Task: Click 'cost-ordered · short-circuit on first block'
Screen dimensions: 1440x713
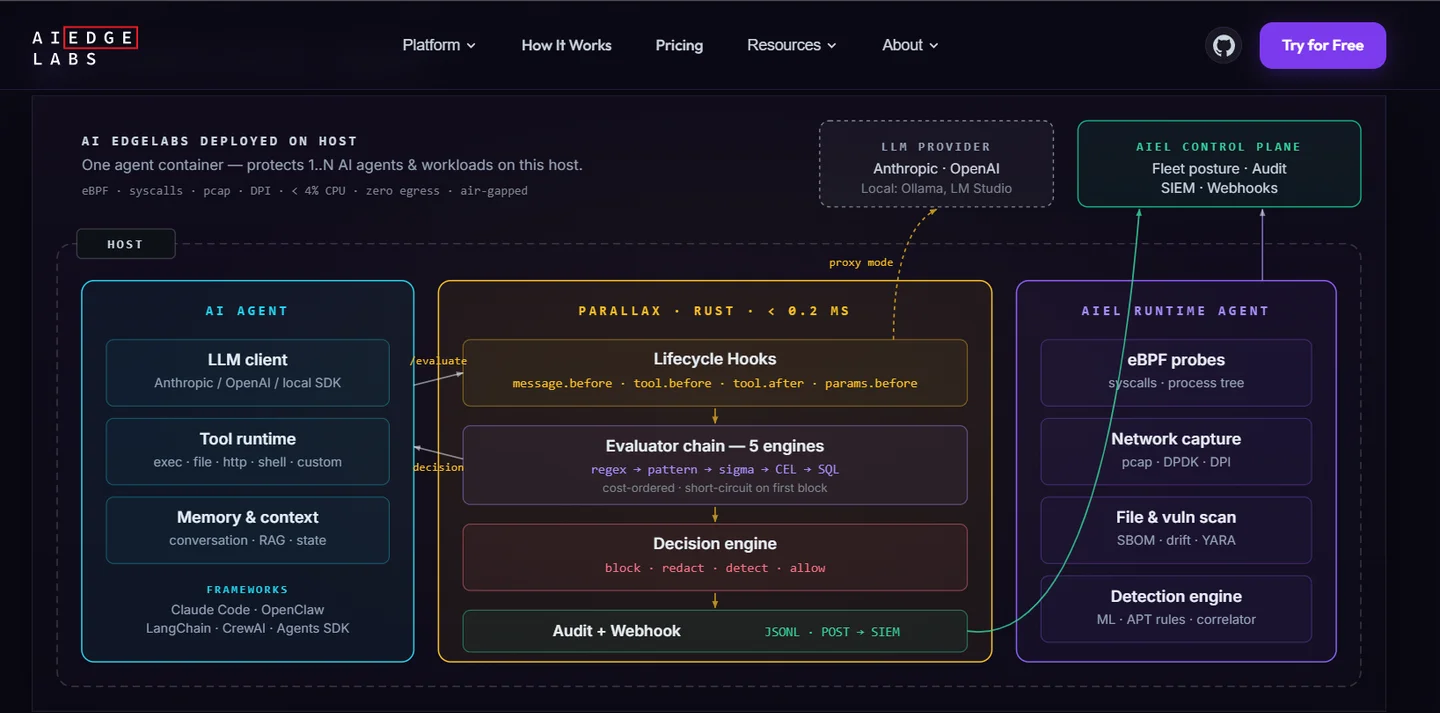Action: click(715, 488)
